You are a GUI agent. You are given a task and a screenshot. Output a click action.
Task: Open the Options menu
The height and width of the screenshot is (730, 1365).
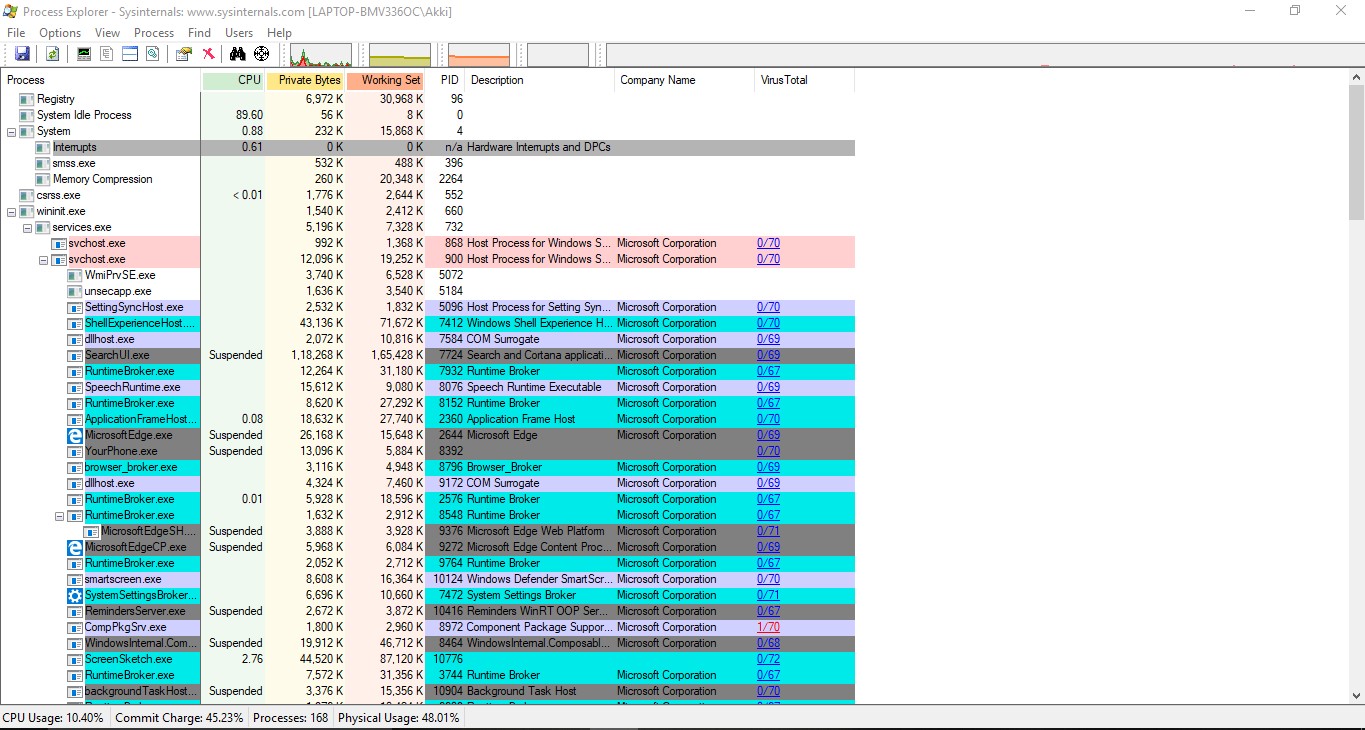pyautogui.click(x=60, y=33)
